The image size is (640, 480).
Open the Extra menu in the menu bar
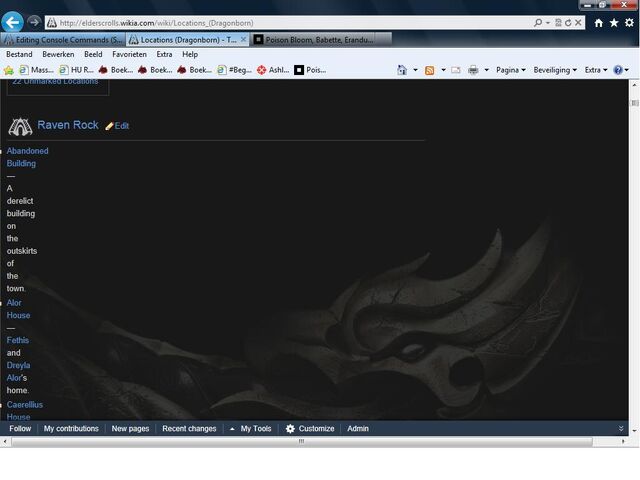pos(164,54)
